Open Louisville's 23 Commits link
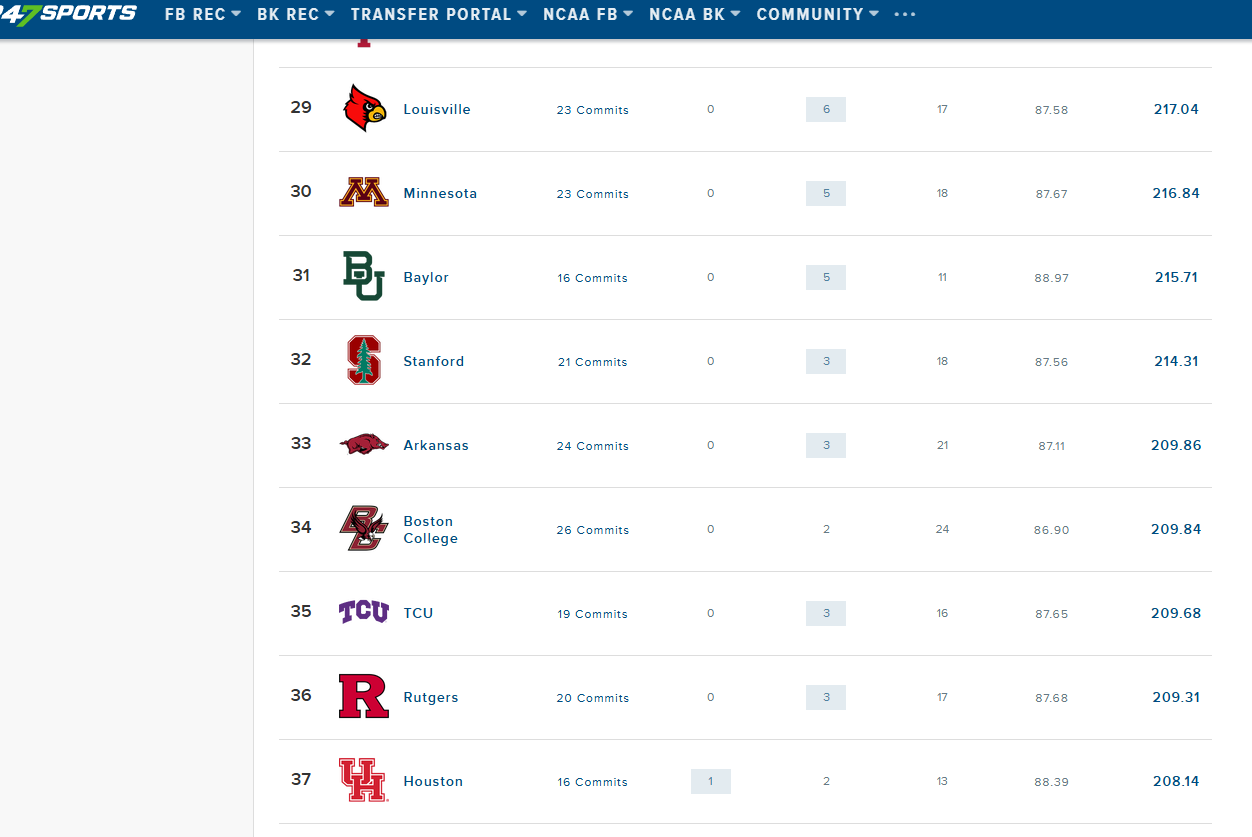1252x837 pixels. click(593, 110)
